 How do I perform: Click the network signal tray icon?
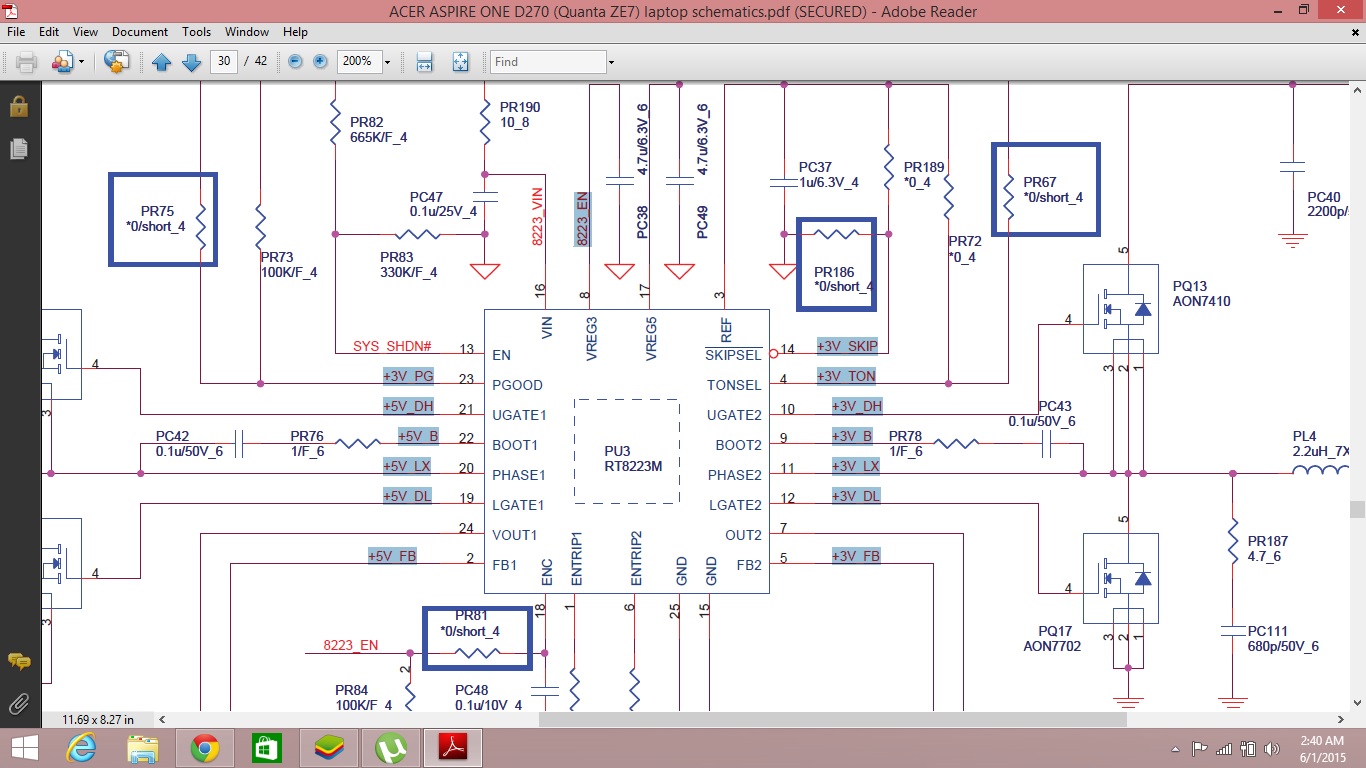coord(1224,748)
